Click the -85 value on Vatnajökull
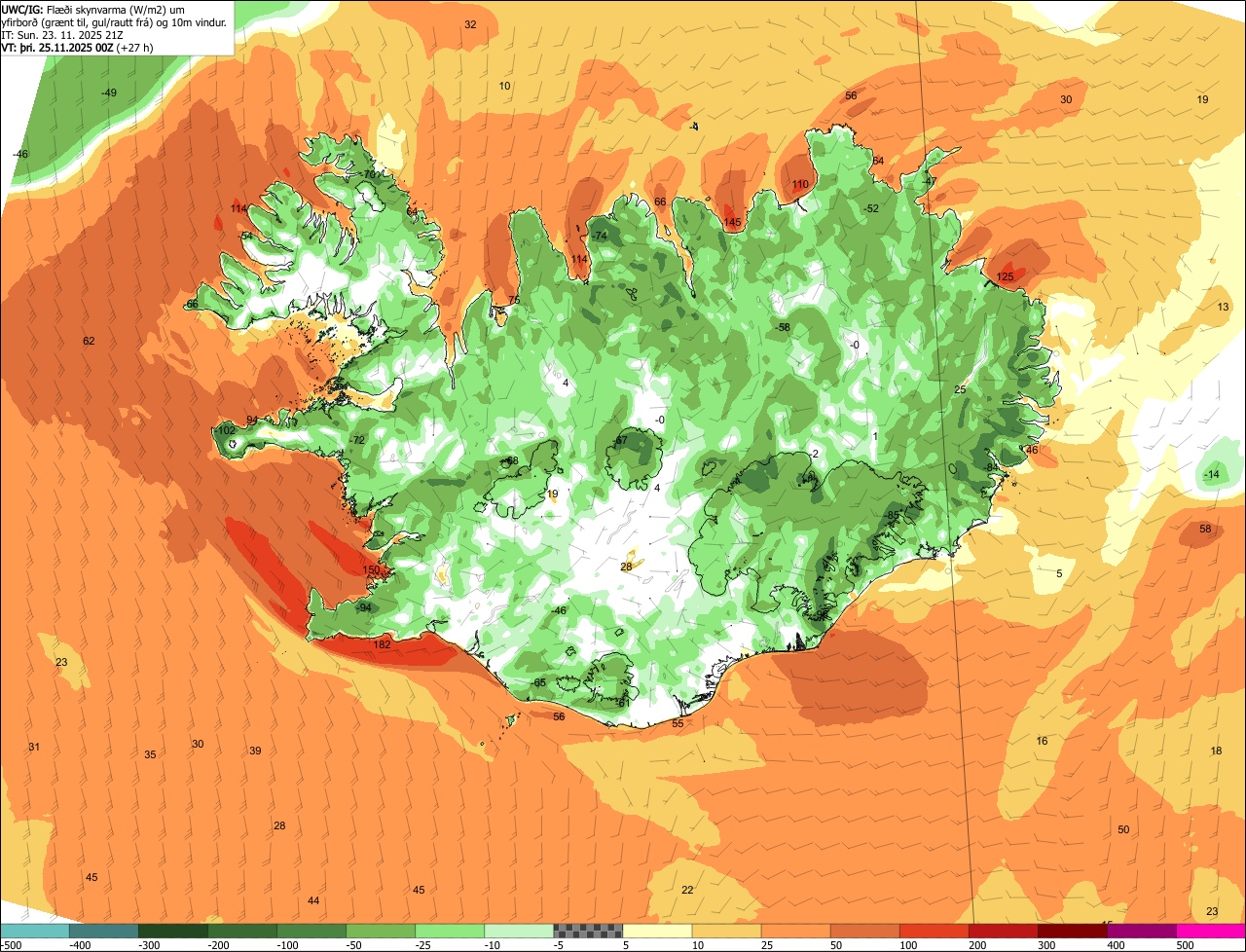 pos(892,515)
